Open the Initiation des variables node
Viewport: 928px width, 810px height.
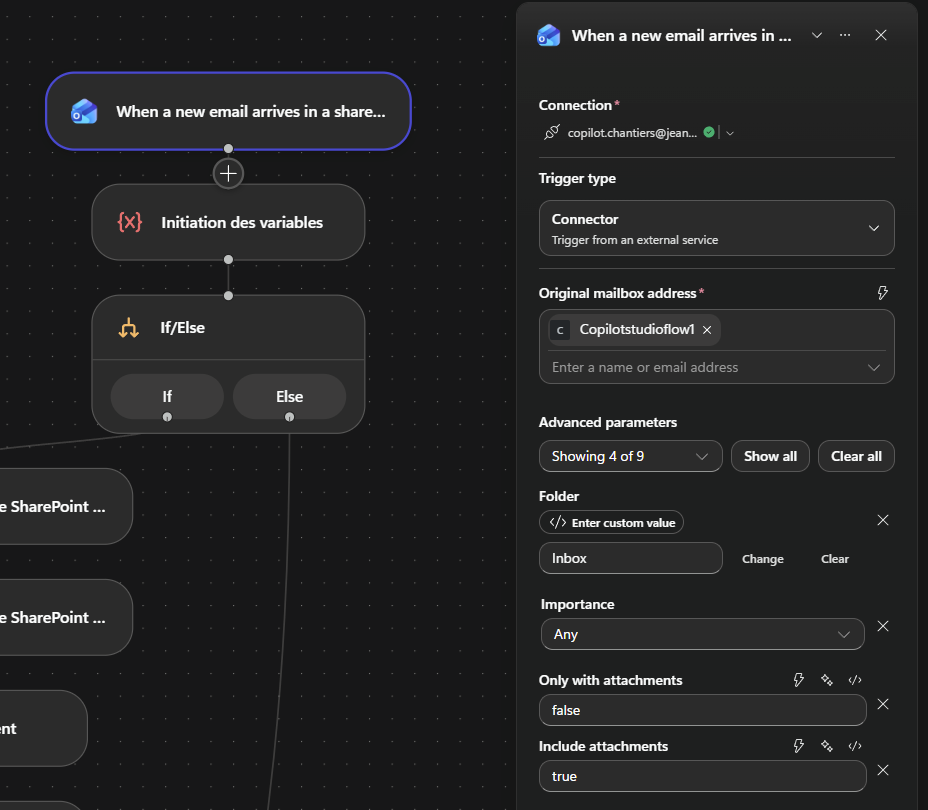[228, 222]
